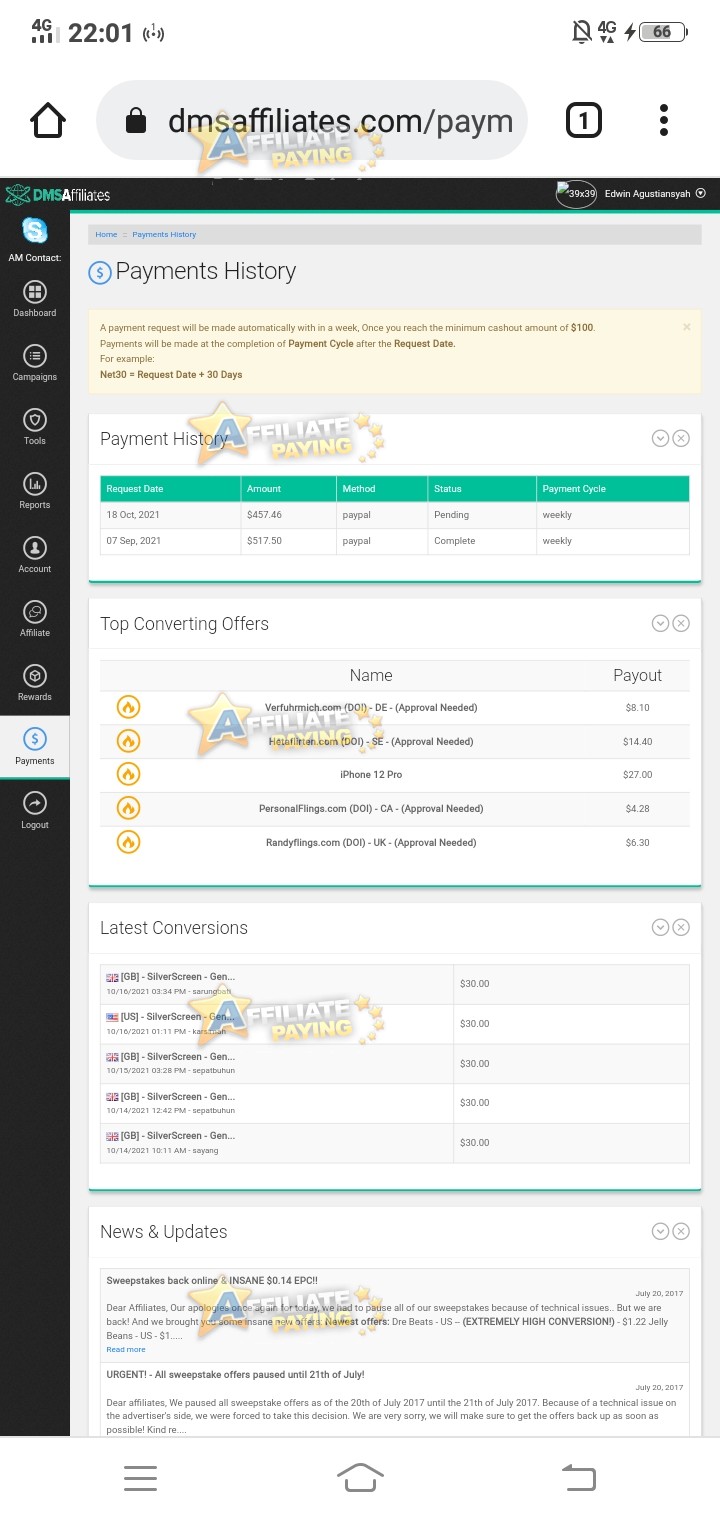The height and width of the screenshot is (1520, 720).
Task: Click flame icon beside Randyflings.com offer
Action: tap(128, 842)
